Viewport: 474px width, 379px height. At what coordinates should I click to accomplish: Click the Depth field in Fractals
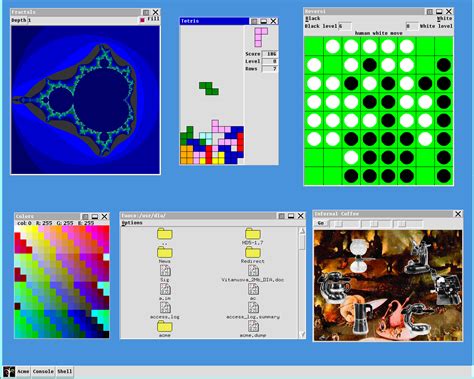[x=83, y=20]
